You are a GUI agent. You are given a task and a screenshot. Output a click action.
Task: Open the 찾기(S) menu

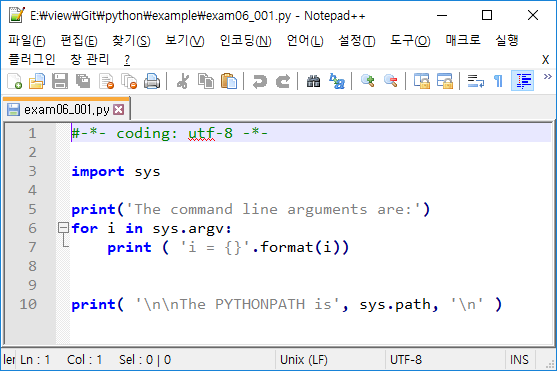131,41
